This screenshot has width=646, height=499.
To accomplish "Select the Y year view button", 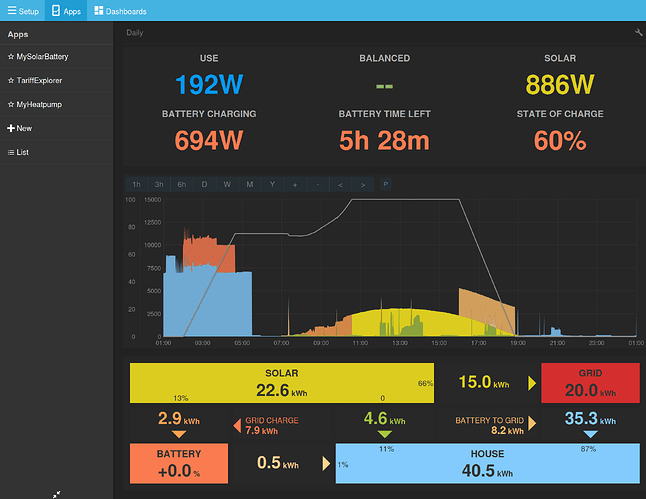I will (272, 184).
